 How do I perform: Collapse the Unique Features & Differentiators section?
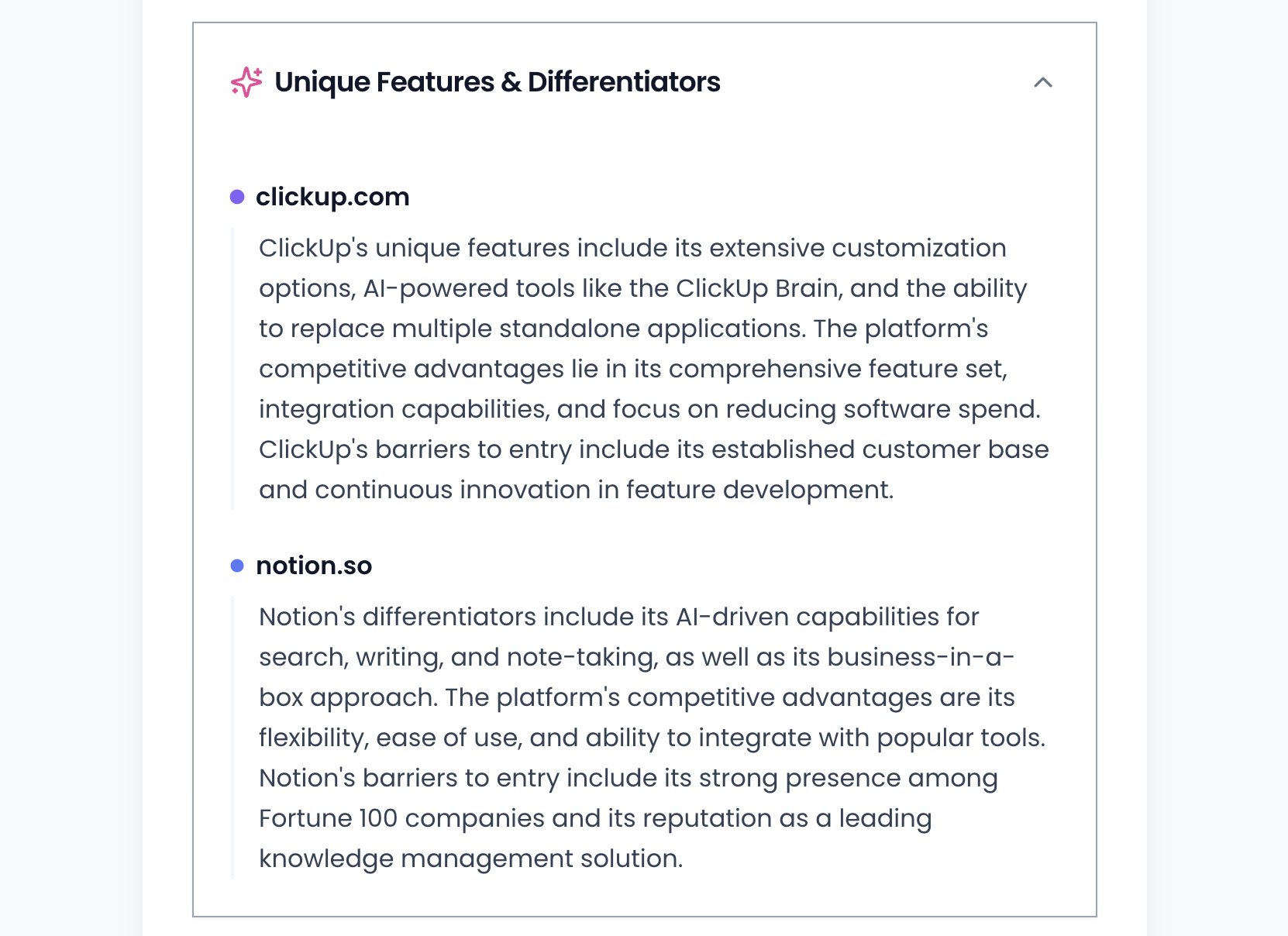click(x=1043, y=82)
